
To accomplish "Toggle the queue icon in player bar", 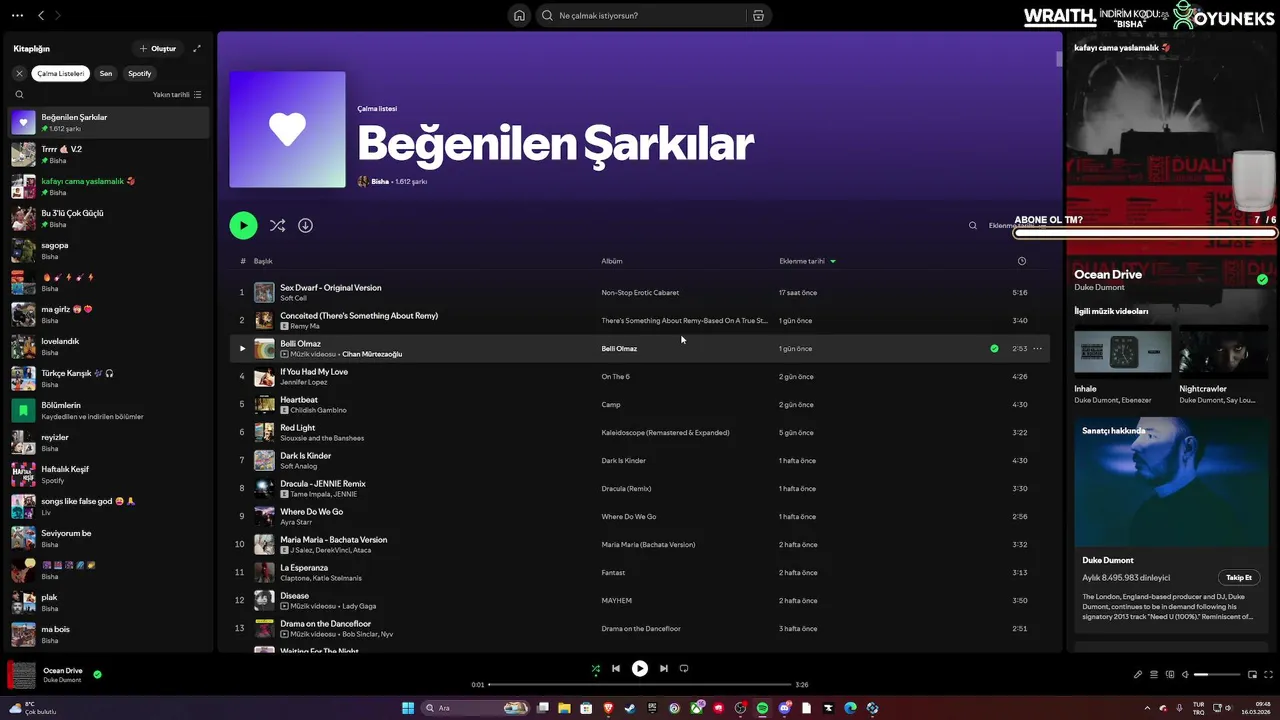I will click(x=1153, y=674).
